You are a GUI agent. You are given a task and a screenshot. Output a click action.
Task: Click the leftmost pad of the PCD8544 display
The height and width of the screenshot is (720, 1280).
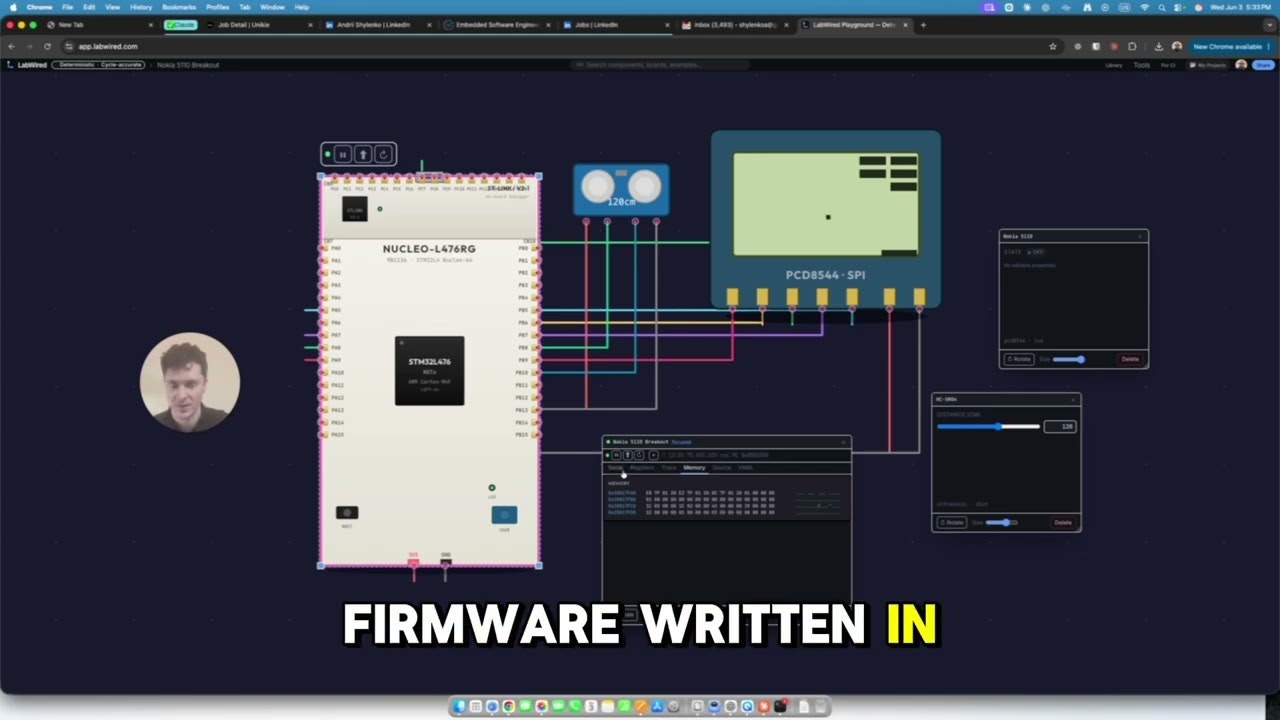(x=732, y=297)
